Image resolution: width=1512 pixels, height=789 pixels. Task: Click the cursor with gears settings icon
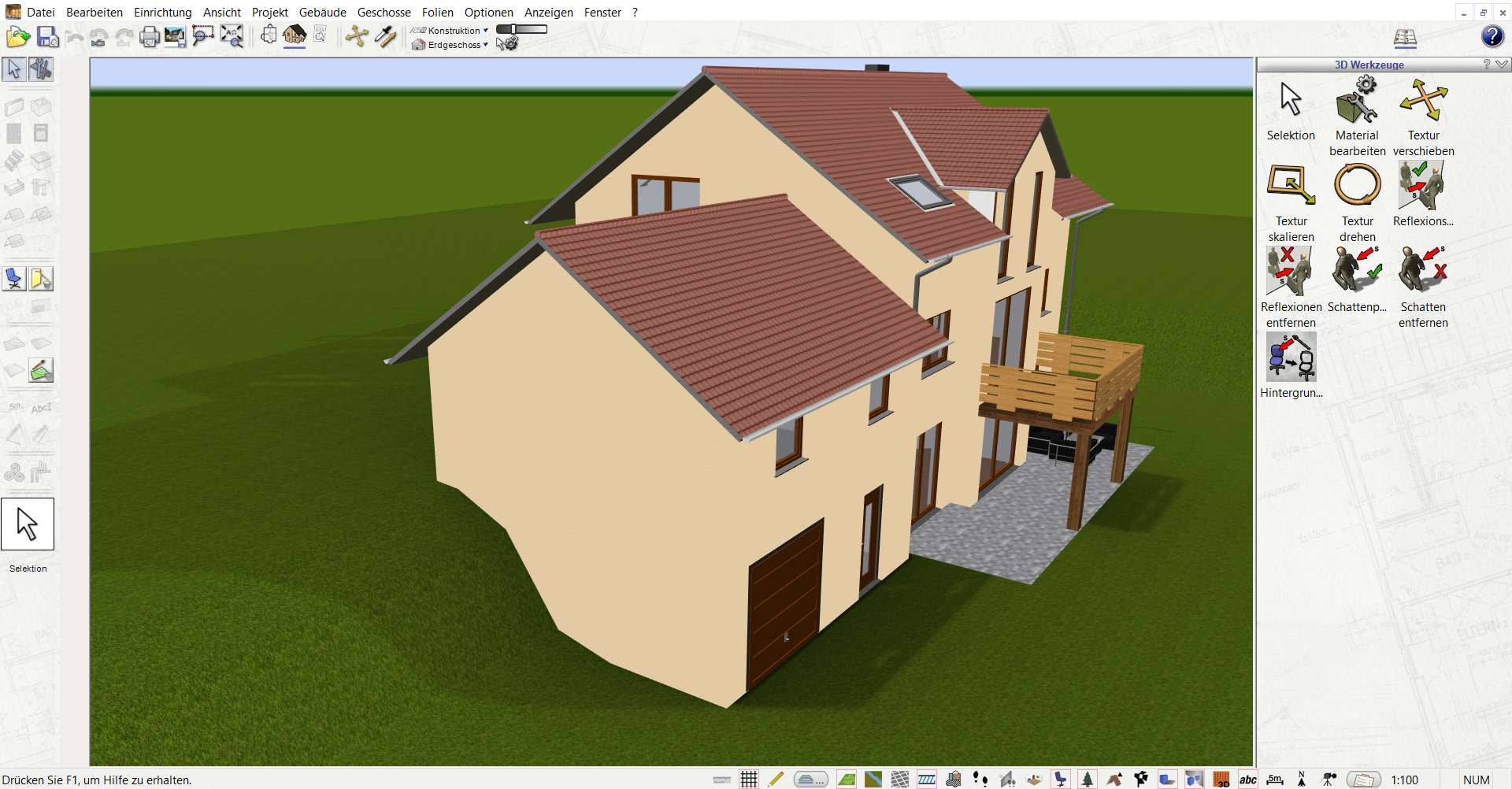coord(507,43)
